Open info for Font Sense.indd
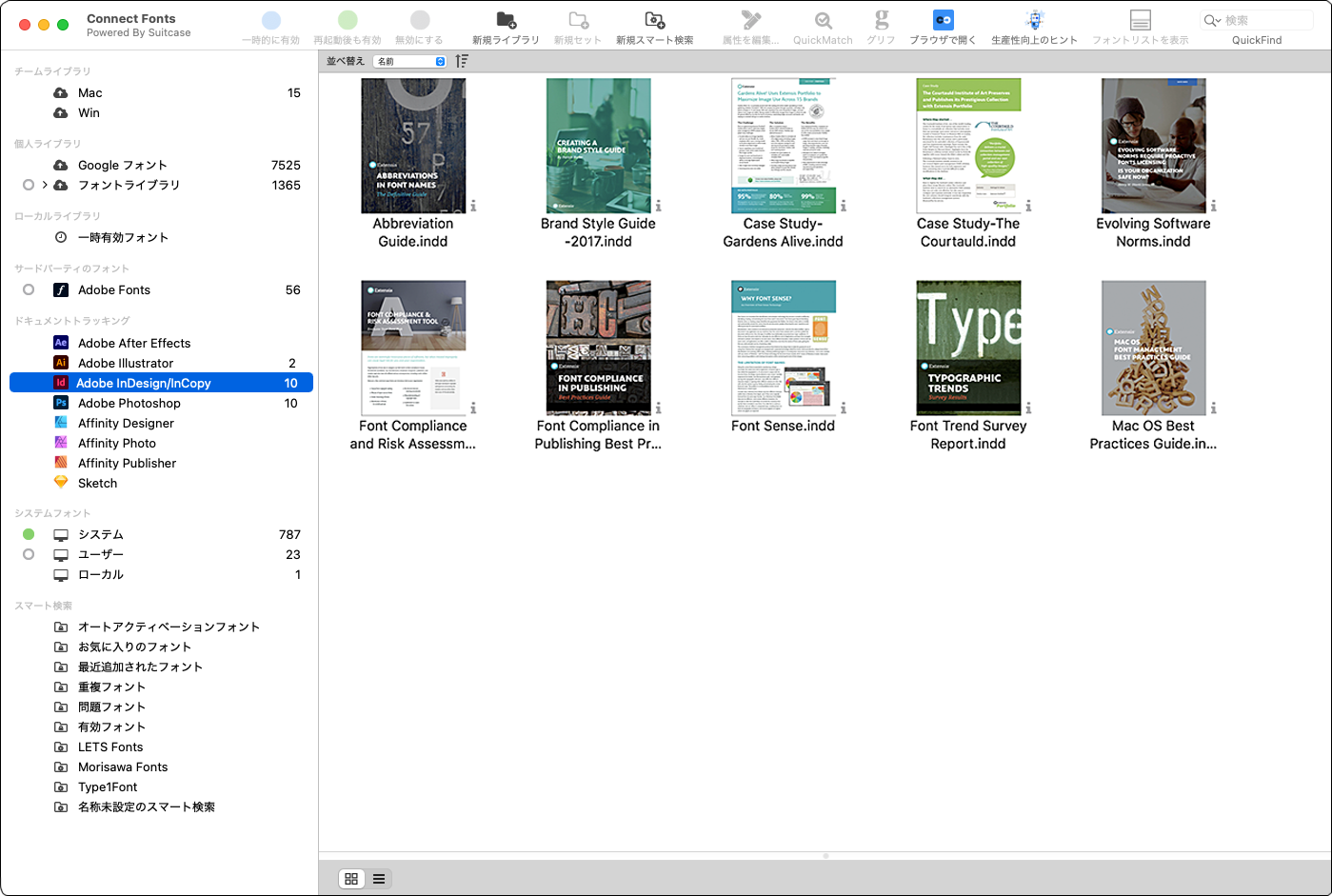The width and height of the screenshot is (1332, 896). [844, 408]
